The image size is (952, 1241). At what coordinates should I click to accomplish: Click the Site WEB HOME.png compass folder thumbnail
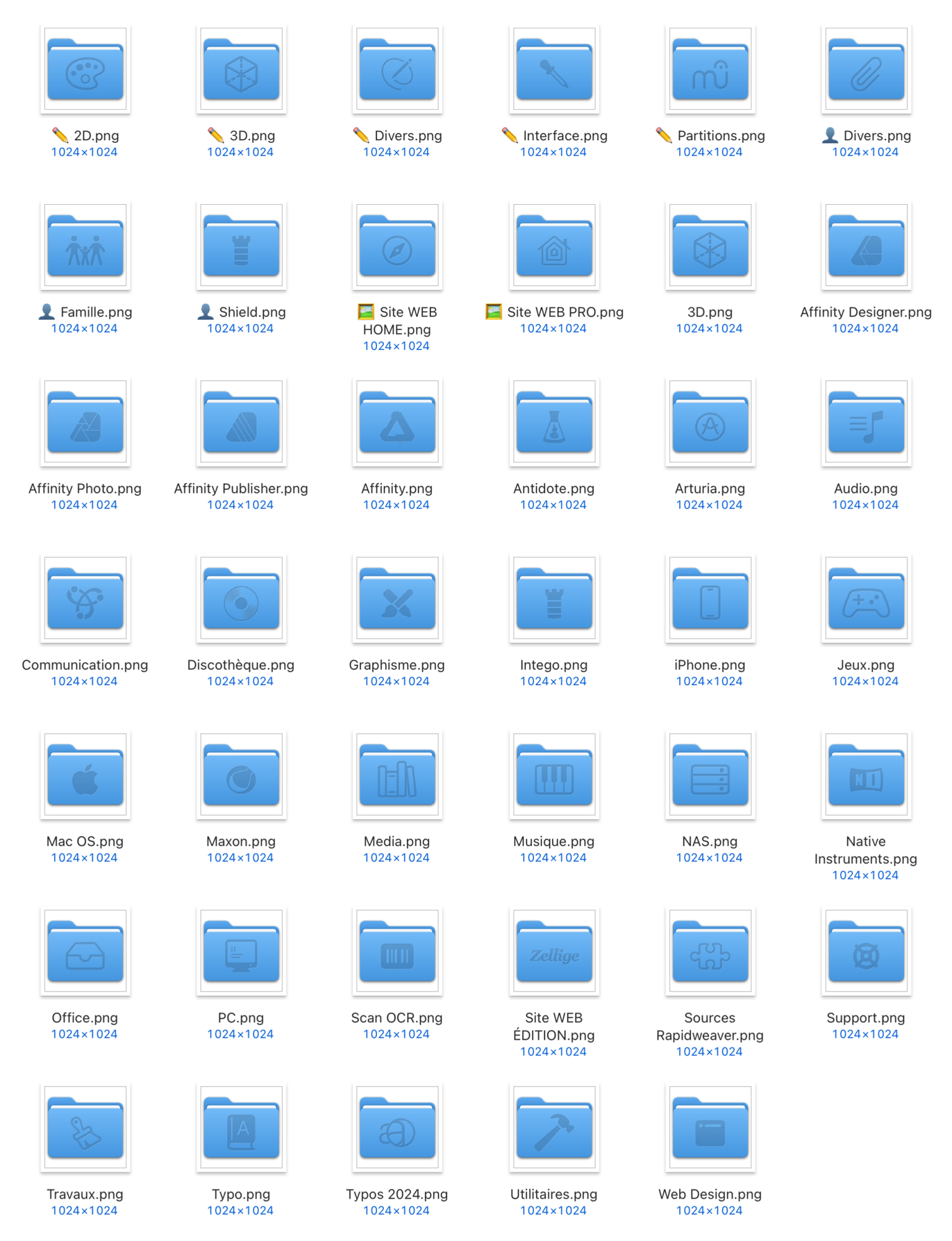pos(398,246)
